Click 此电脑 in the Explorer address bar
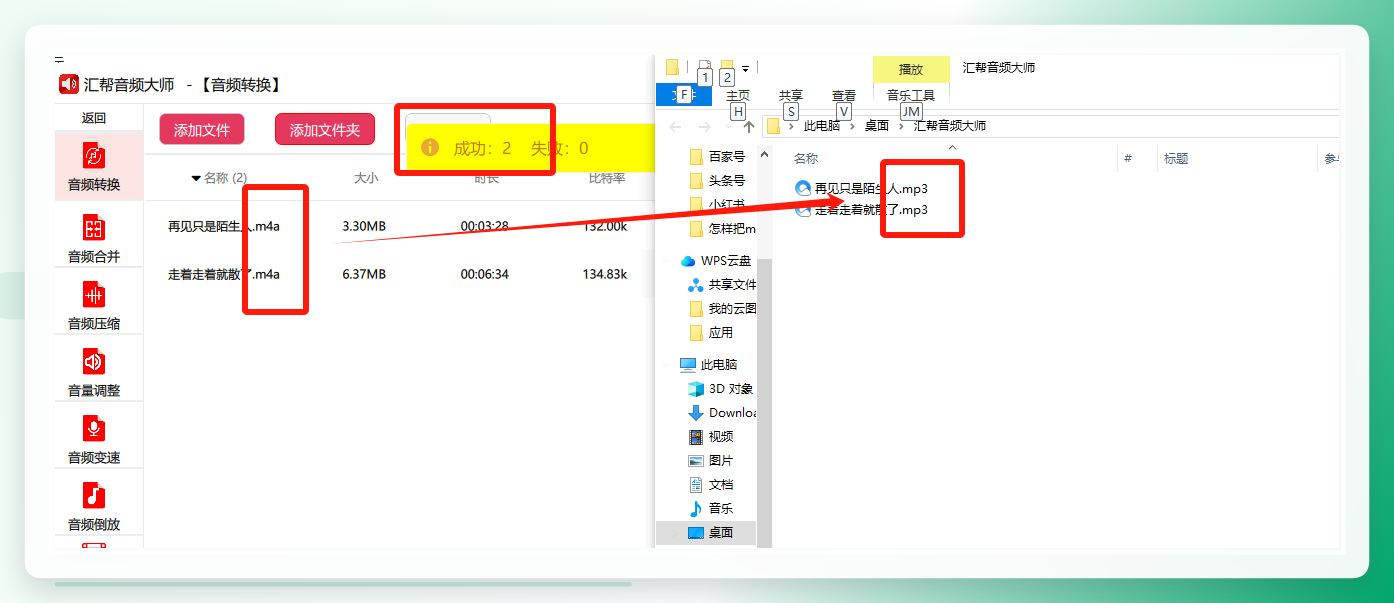Image resolution: width=1394 pixels, height=603 pixels. [x=822, y=126]
